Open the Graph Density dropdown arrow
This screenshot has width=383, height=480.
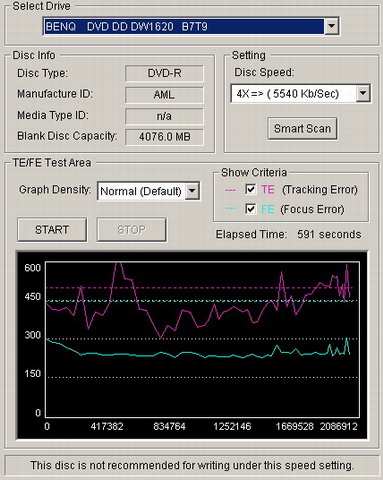[x=192, y=191]
